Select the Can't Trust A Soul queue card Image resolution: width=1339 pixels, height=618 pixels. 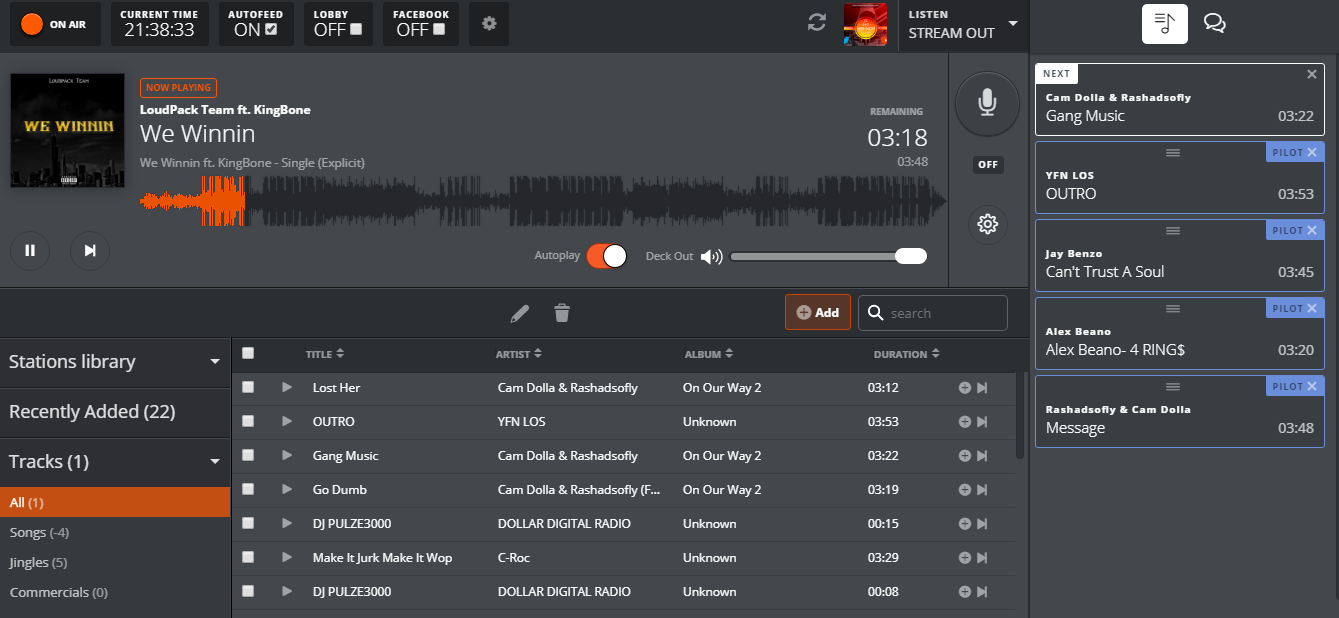coord(1180,256)
